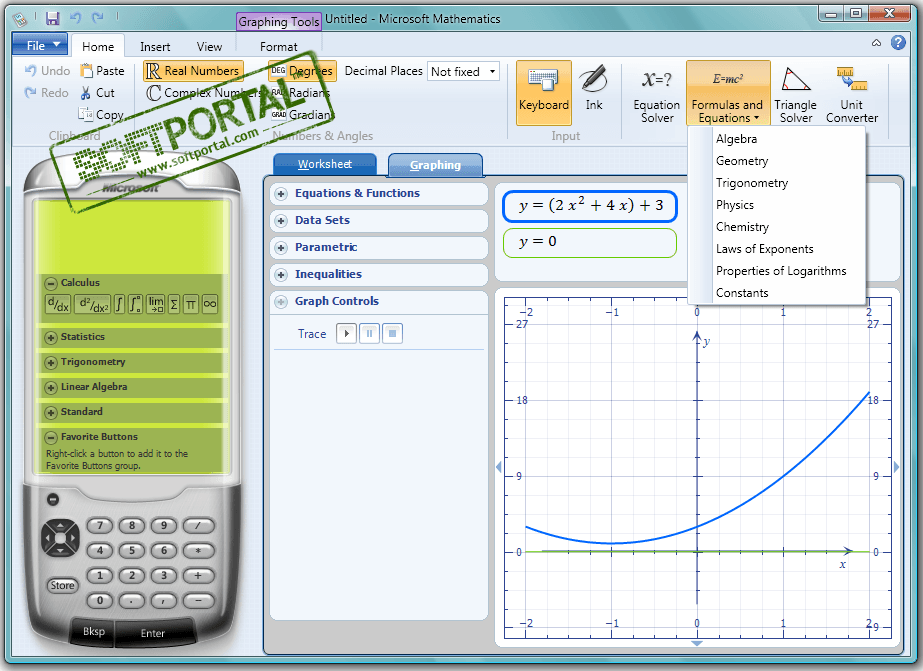Minimize the ribbon with the caret icon
Image resolution: width=923 pixels, height=671 pixels.
876,43
